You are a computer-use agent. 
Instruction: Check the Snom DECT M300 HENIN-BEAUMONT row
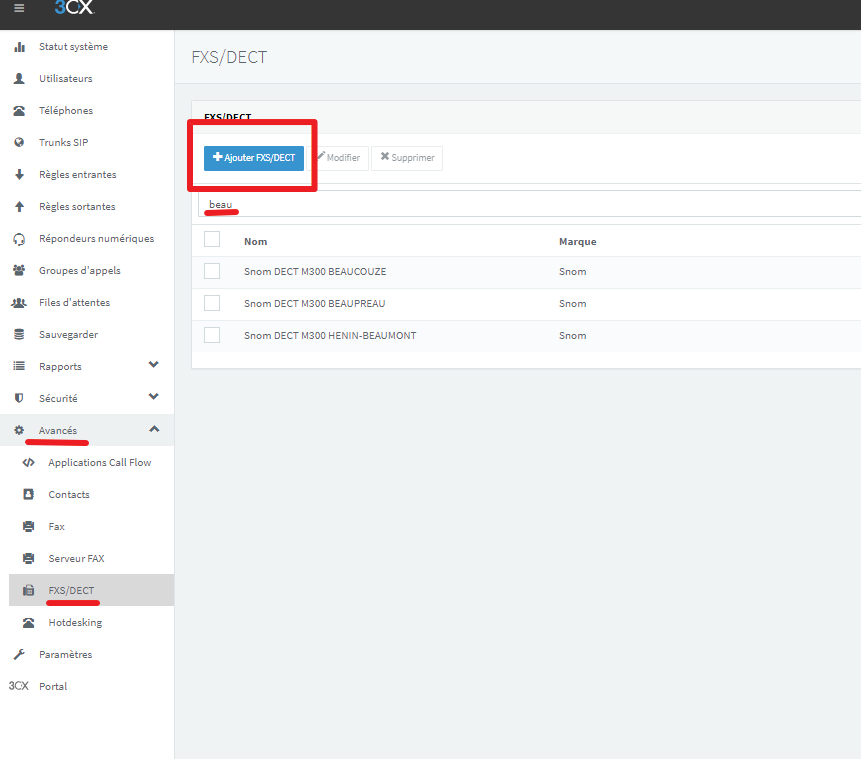[212, 335]
